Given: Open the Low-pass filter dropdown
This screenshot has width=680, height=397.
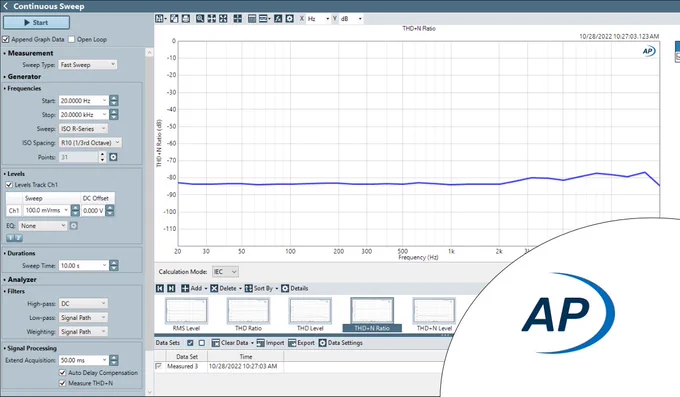Looking at the screenshot, I should pyautogui.click(x=83, y=318).
